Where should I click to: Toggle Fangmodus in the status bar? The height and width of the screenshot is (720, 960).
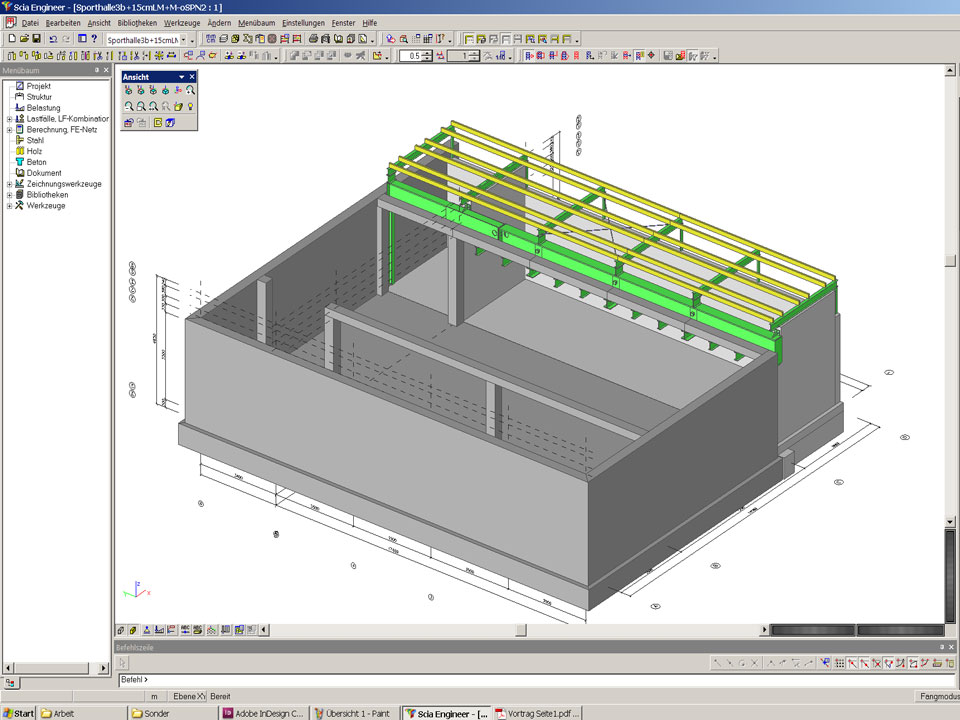[x=938, y=696]
